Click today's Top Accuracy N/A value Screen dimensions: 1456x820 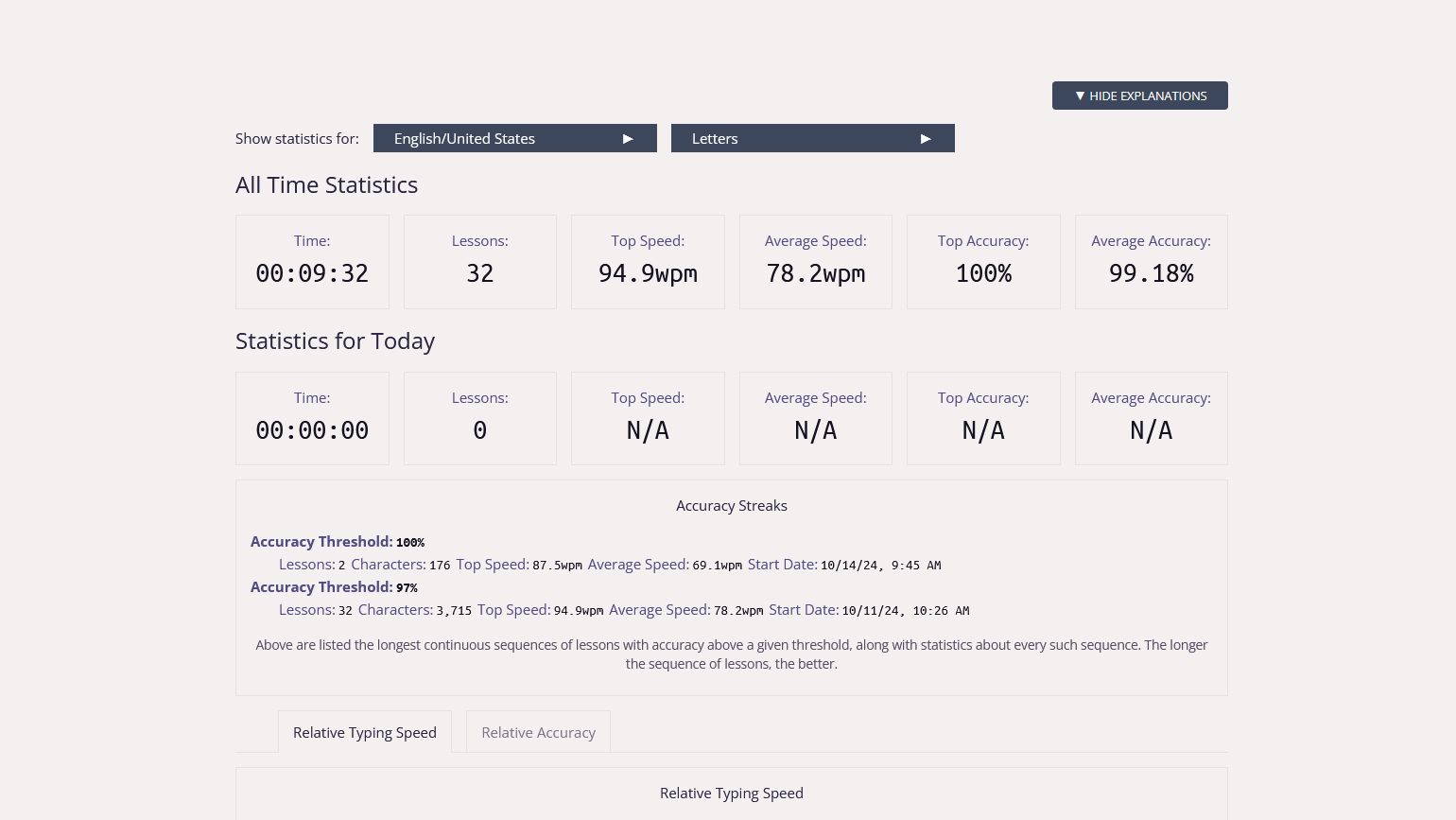983,430
